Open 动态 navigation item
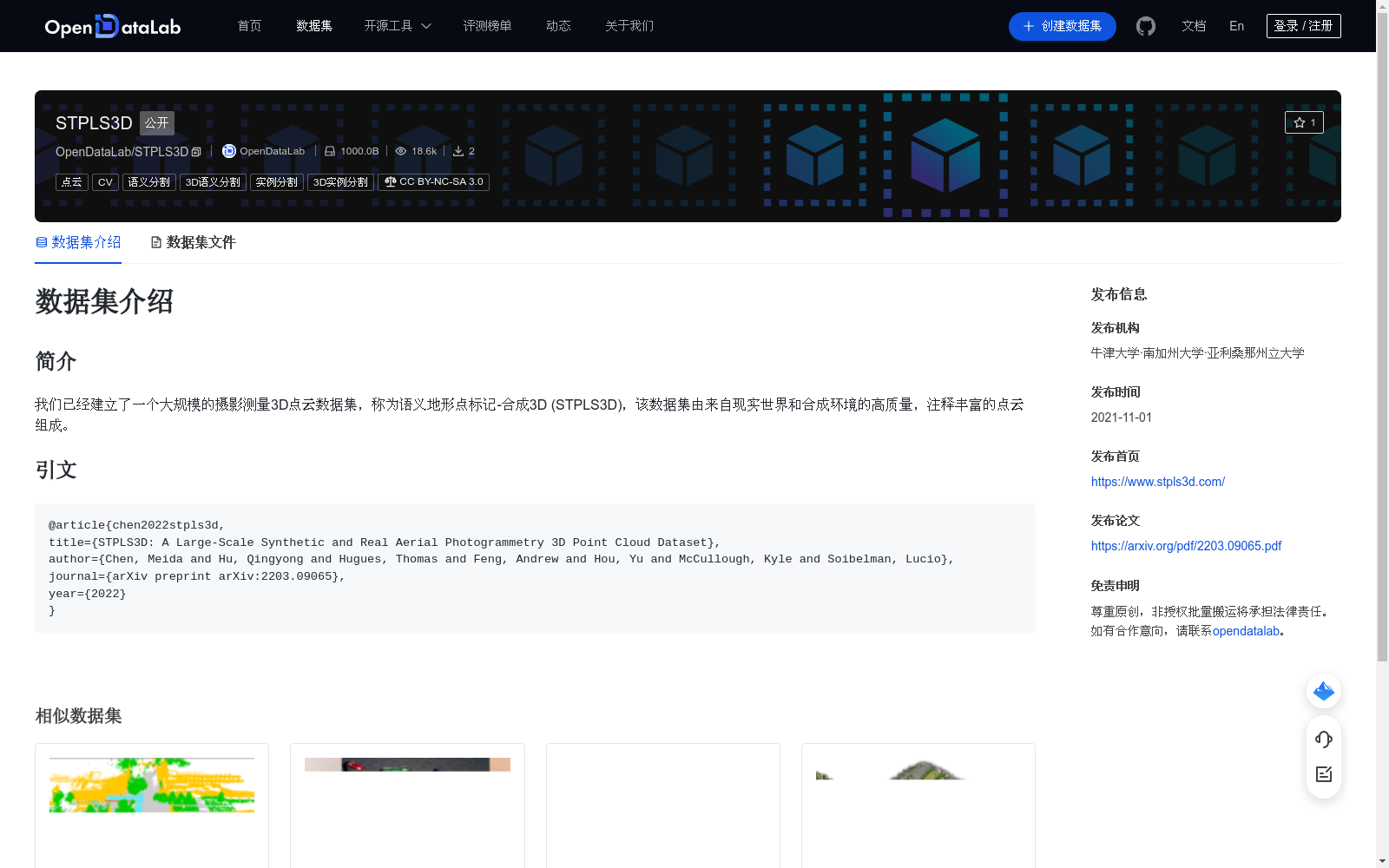 [558, 26]
